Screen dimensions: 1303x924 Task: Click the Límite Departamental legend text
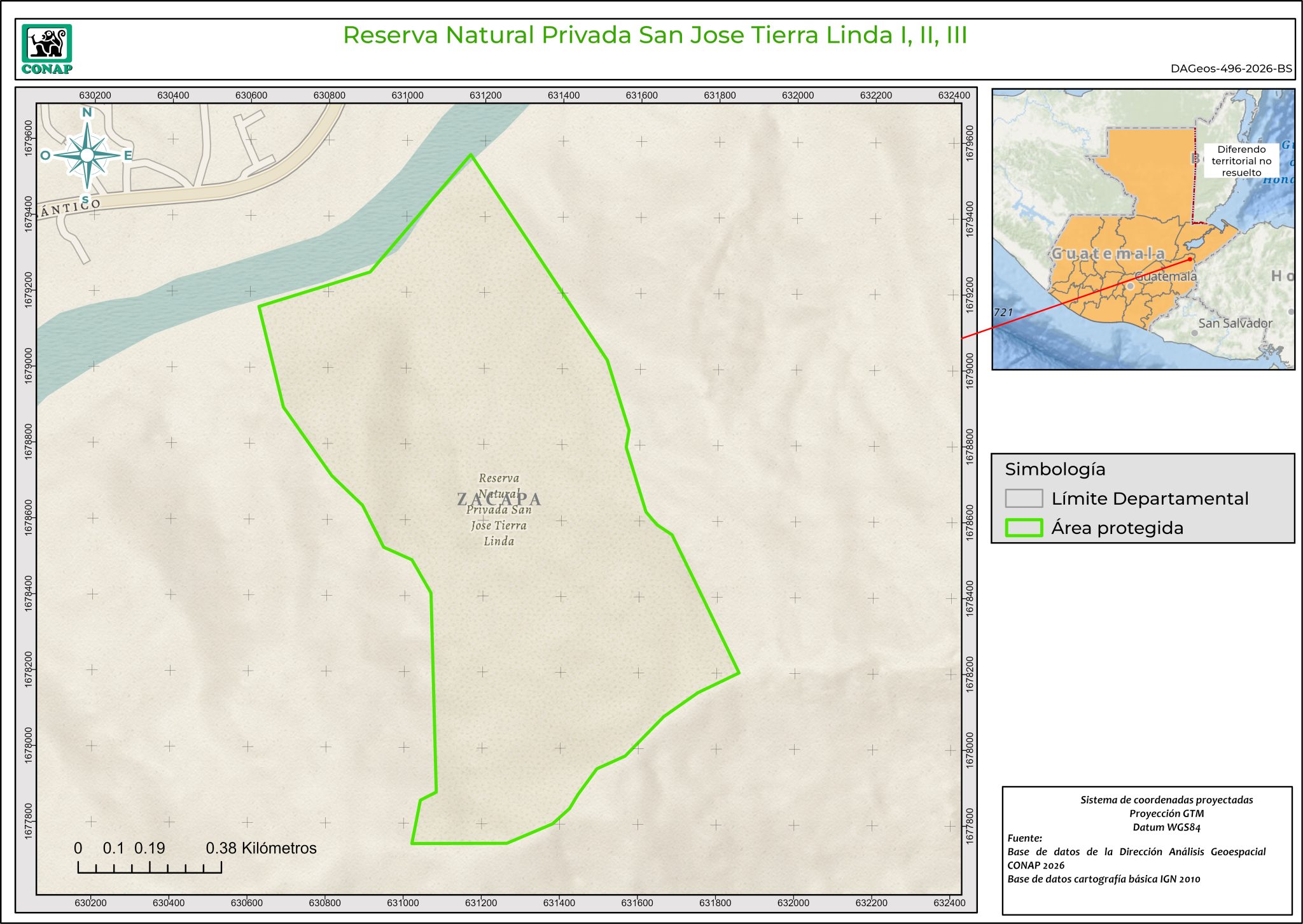(1150, 498)
